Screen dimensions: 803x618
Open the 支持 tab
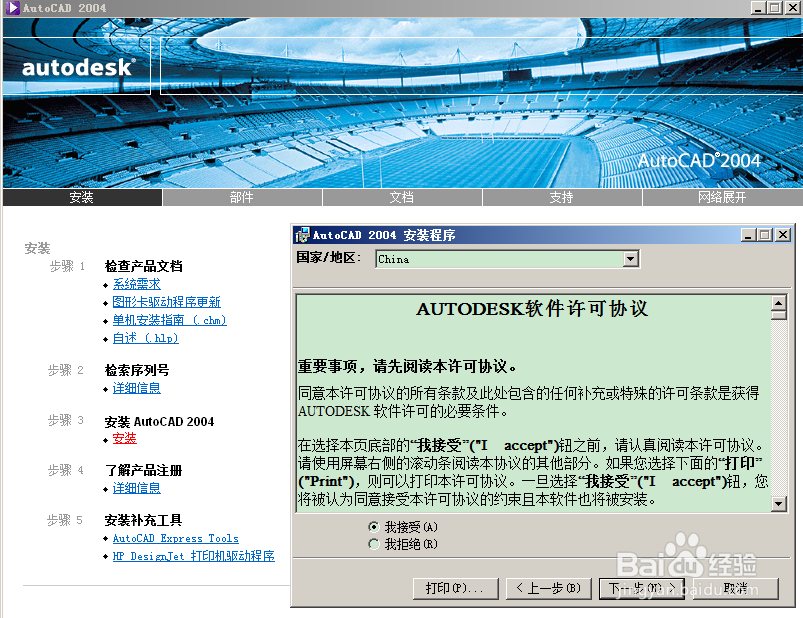point(562,197)
